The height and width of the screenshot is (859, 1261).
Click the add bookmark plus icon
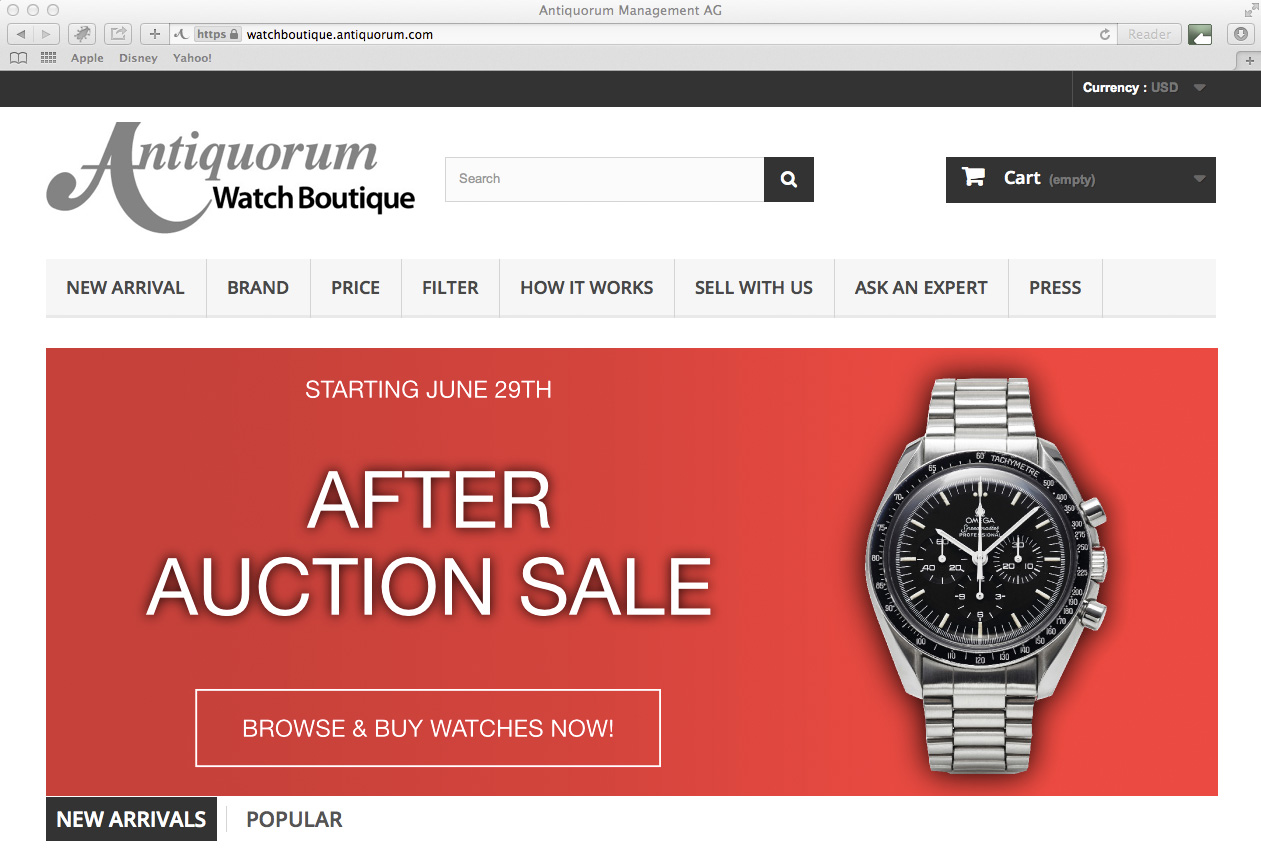click(154, 34)
